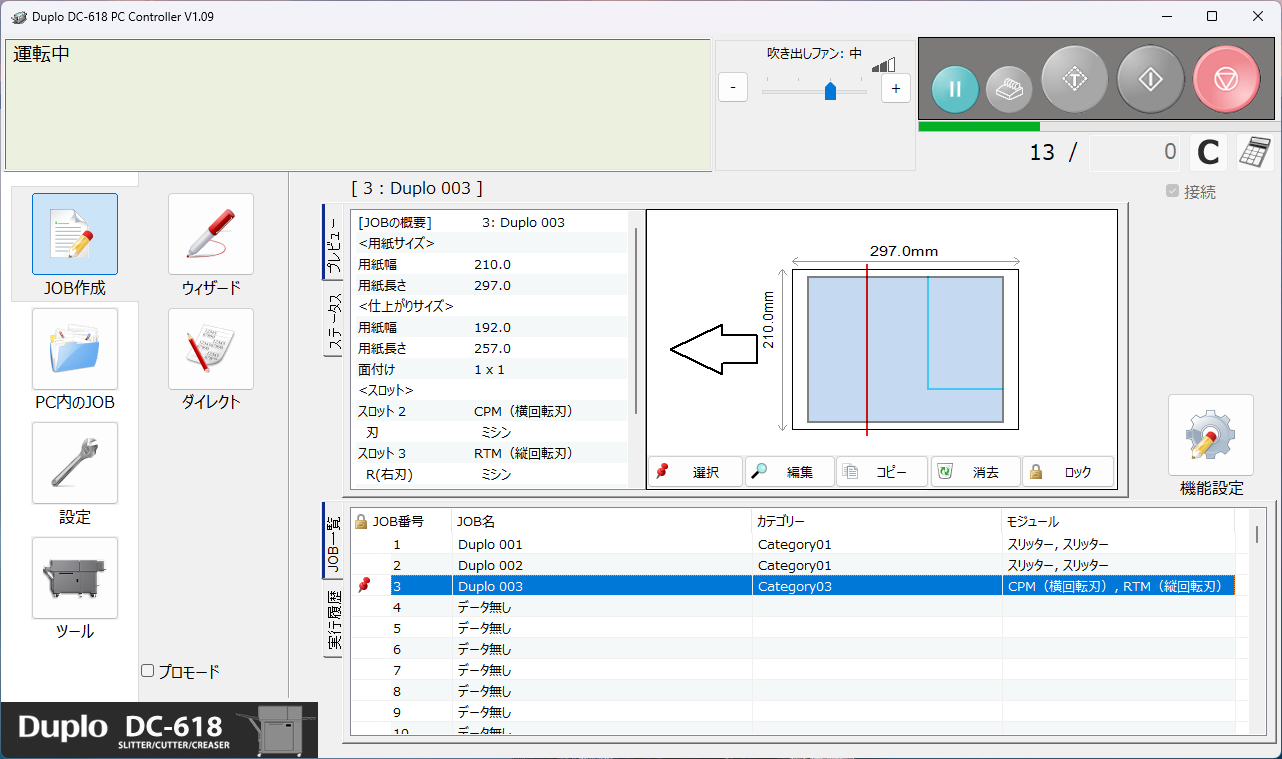Click the 編集 edit button

click(x=789, y=472)
